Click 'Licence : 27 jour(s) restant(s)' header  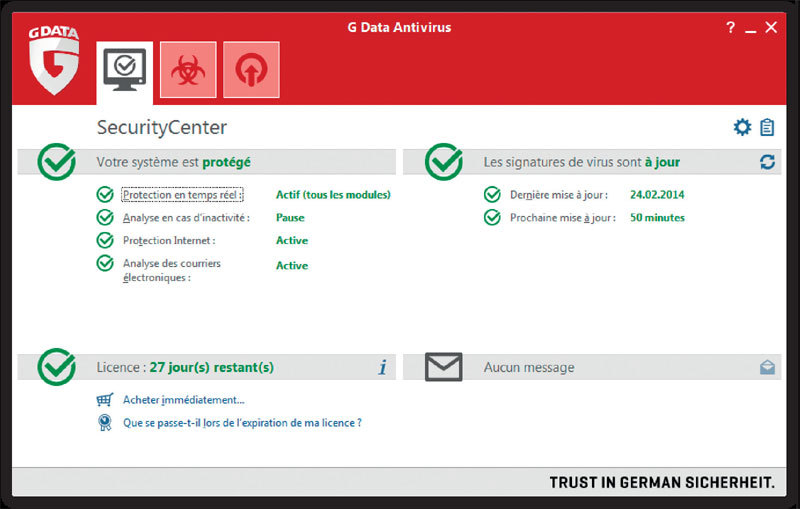(x=185, y=367)
